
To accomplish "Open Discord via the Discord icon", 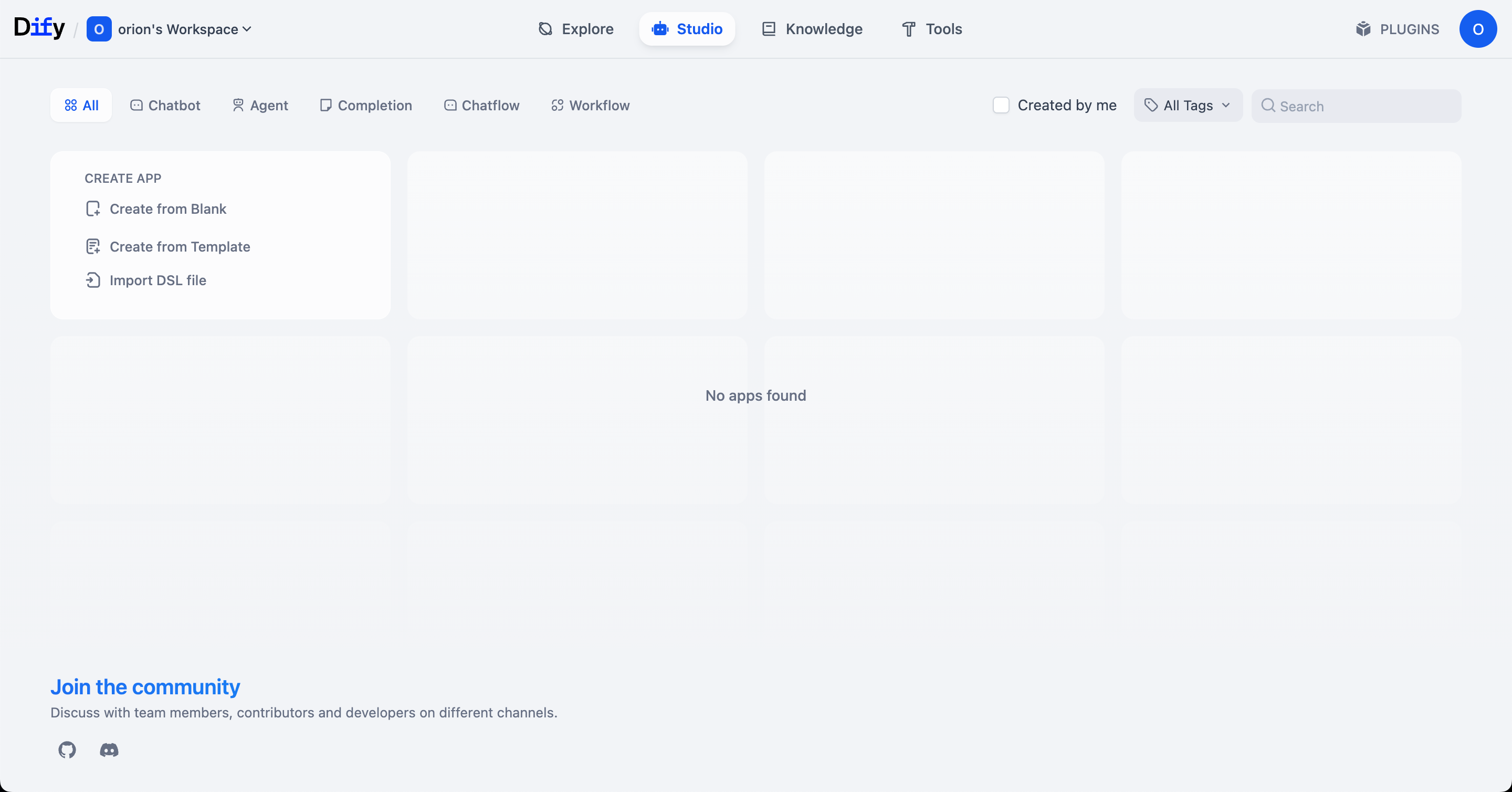I will point(109,750).
